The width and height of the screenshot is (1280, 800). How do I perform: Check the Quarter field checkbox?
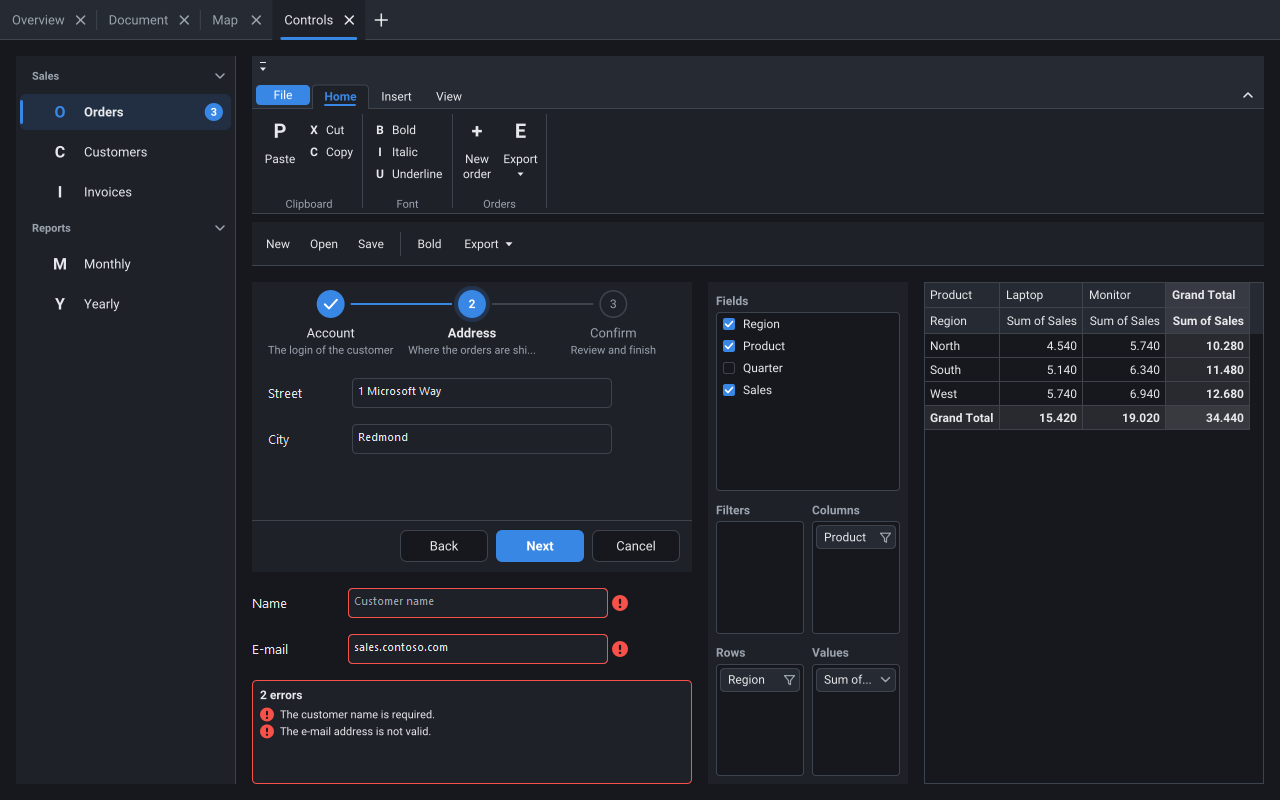click(x=729, y=368)
